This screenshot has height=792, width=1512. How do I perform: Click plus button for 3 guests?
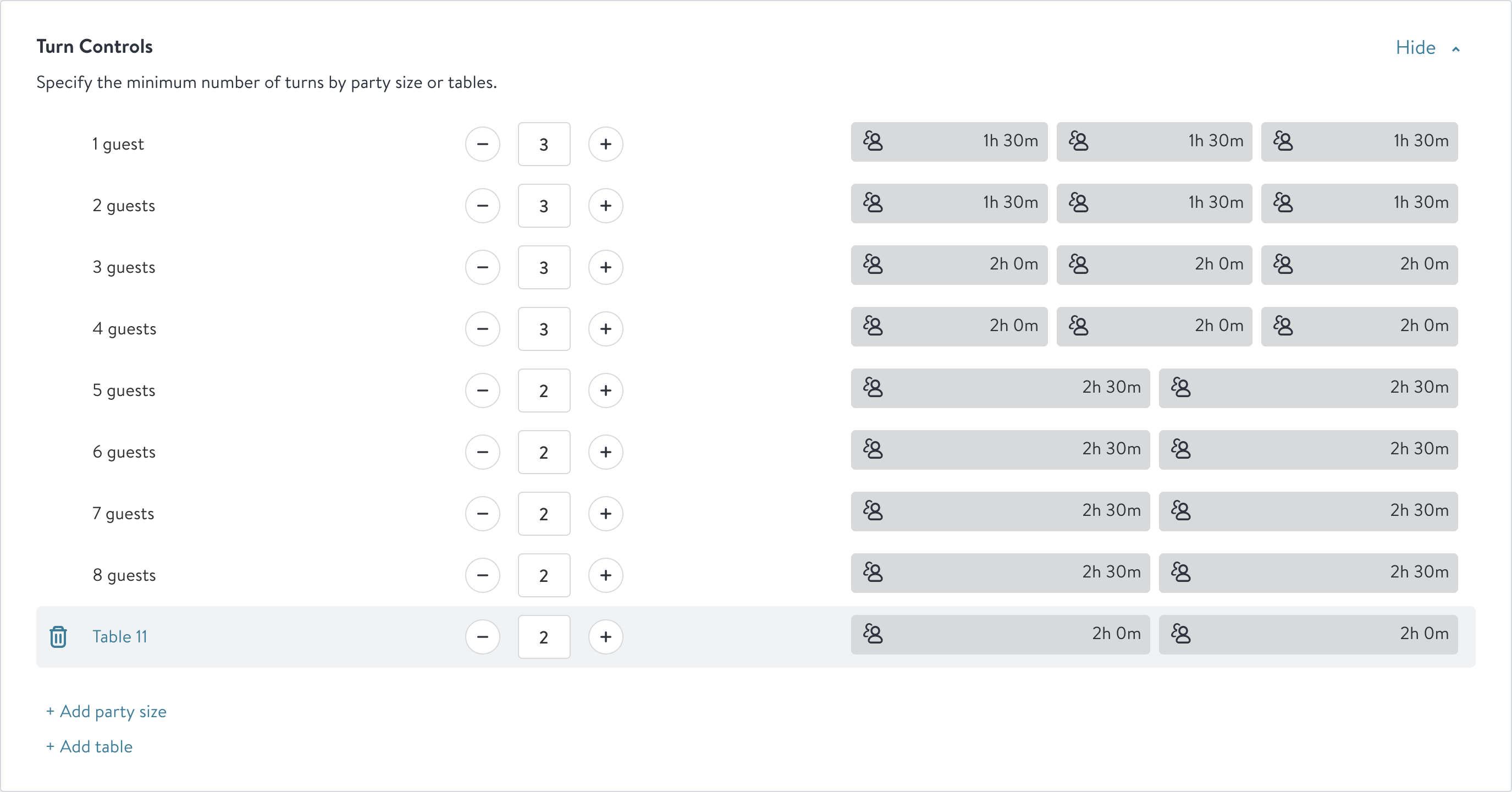(606, 267)
